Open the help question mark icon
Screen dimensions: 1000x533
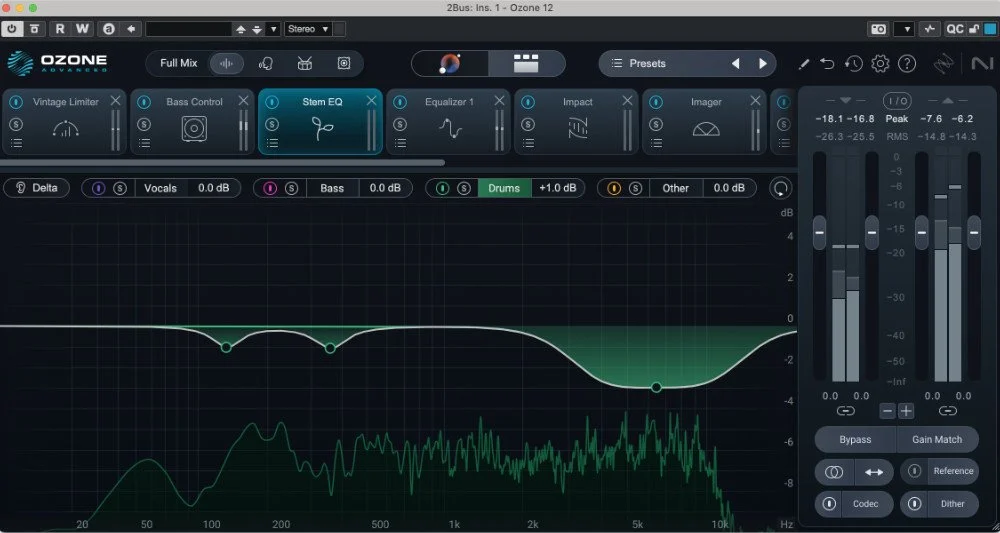coord(907,64)
